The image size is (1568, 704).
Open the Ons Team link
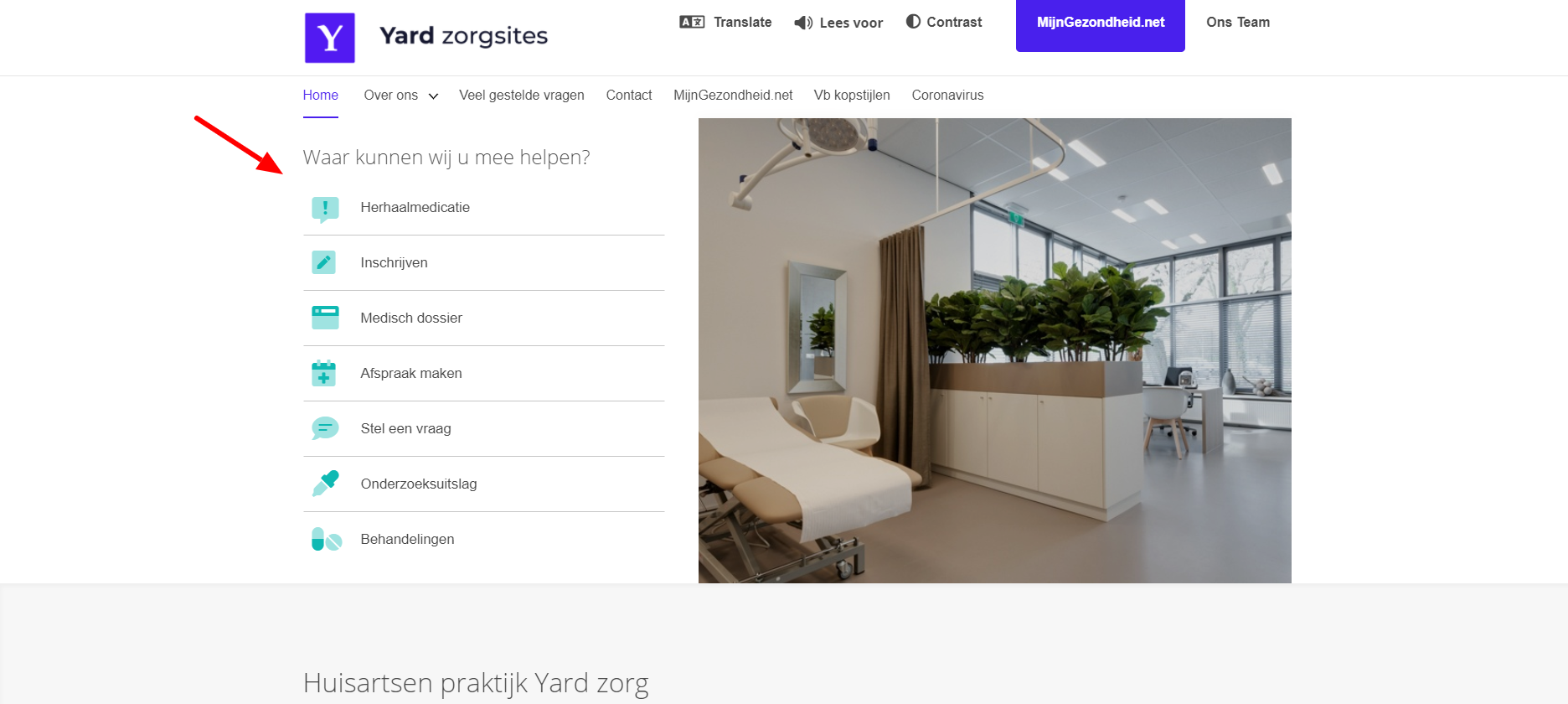pyautogui.click(x=1238, y=22)
